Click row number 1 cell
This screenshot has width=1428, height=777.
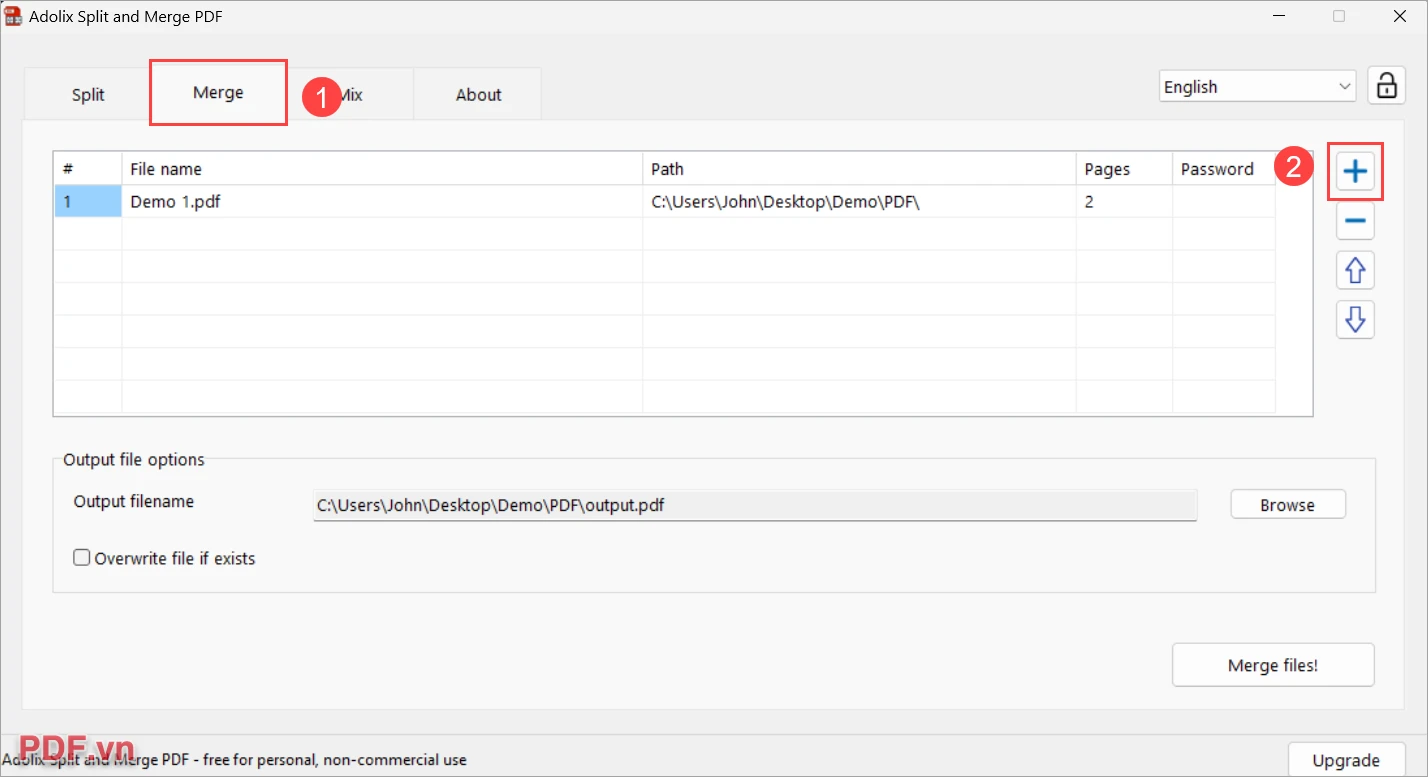pos(88,201)
